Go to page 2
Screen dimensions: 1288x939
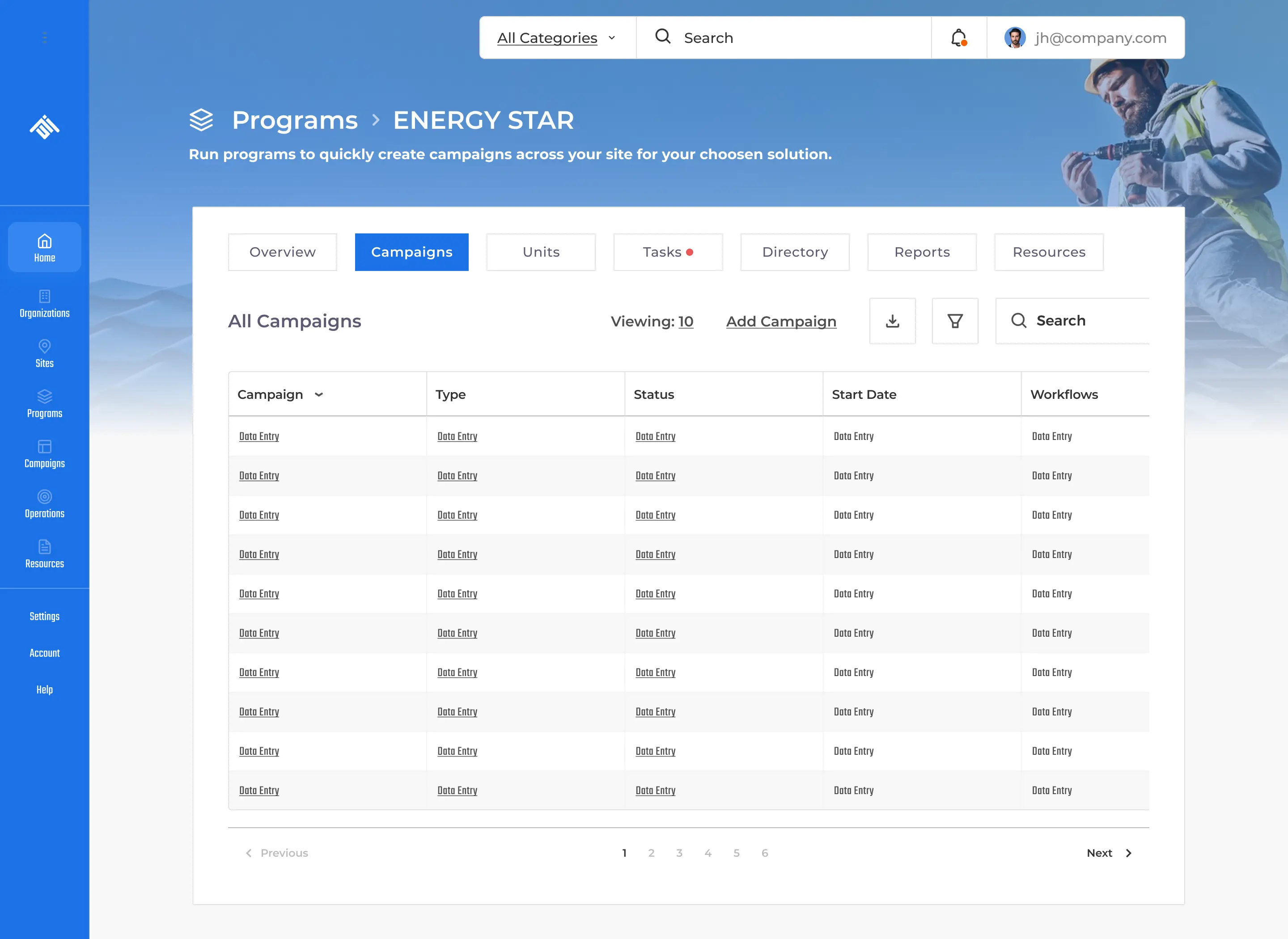click(x=652, y=853)
